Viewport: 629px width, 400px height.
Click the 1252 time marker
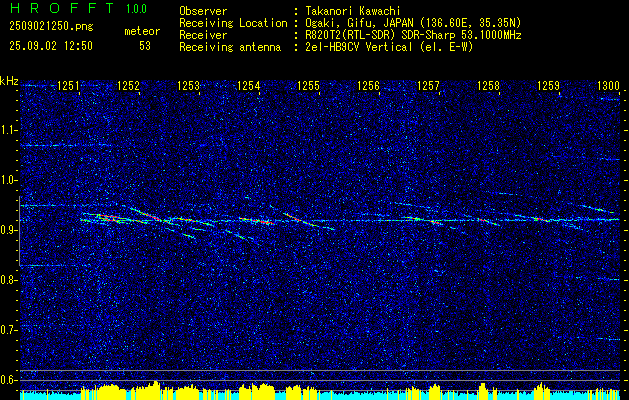coord(128,85)
